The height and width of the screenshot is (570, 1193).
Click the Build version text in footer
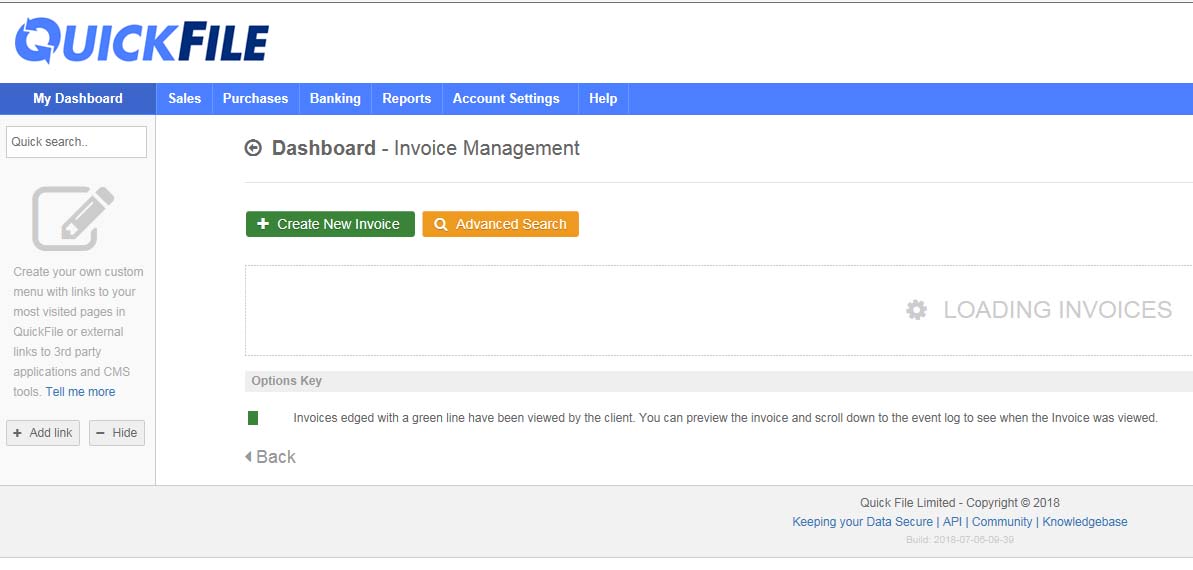[x=959, y=540]
